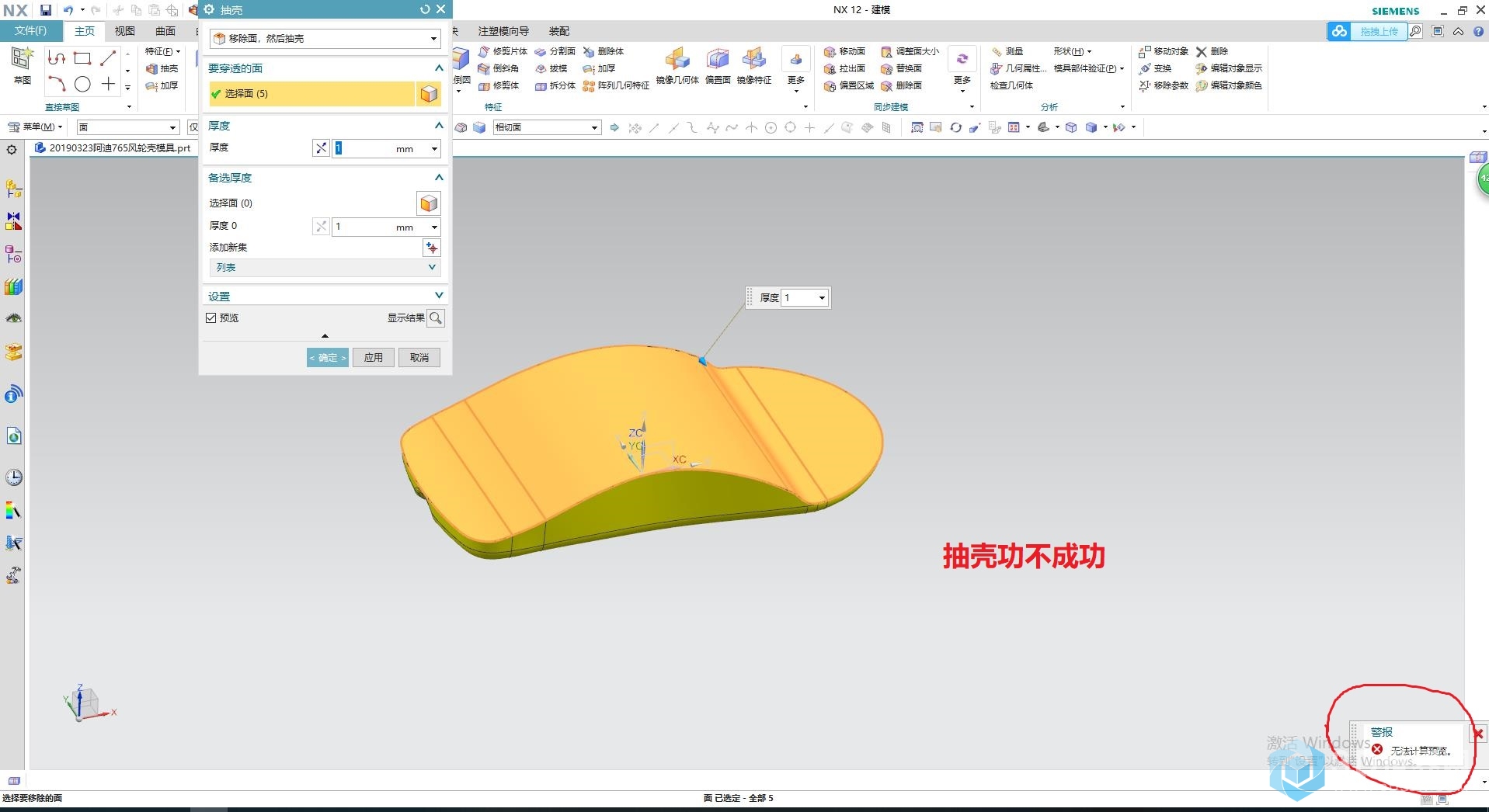Viewport: 1489px width, 812px height.
Task: Select the 移动面 move face tool
Action: [844, 51]
